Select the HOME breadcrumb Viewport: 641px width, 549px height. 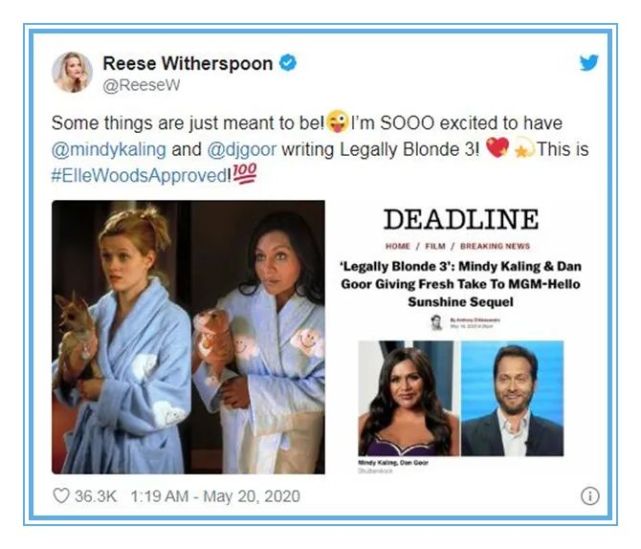point(397,246)
